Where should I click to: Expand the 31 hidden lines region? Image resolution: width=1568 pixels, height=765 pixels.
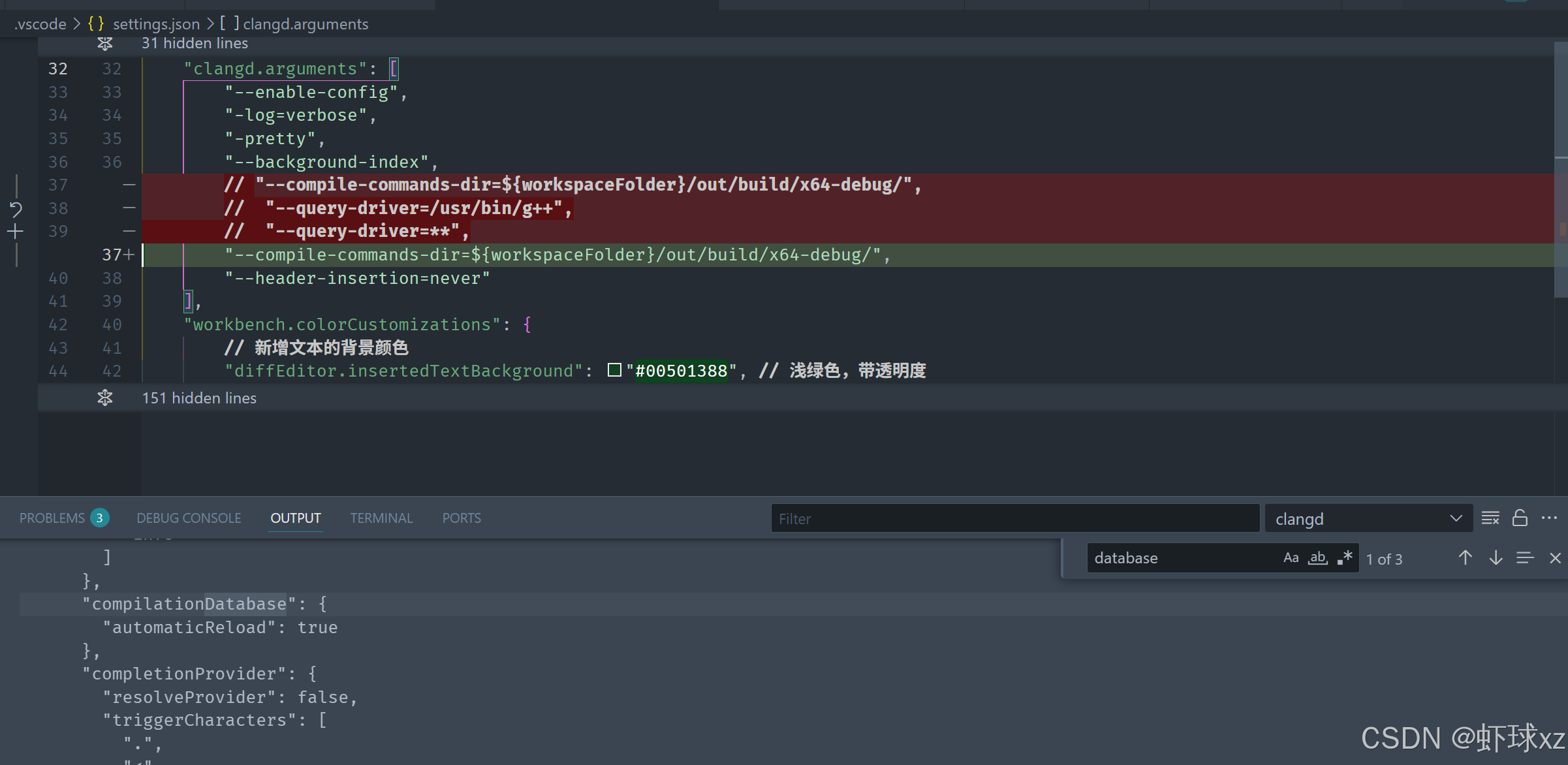[105, 44]
